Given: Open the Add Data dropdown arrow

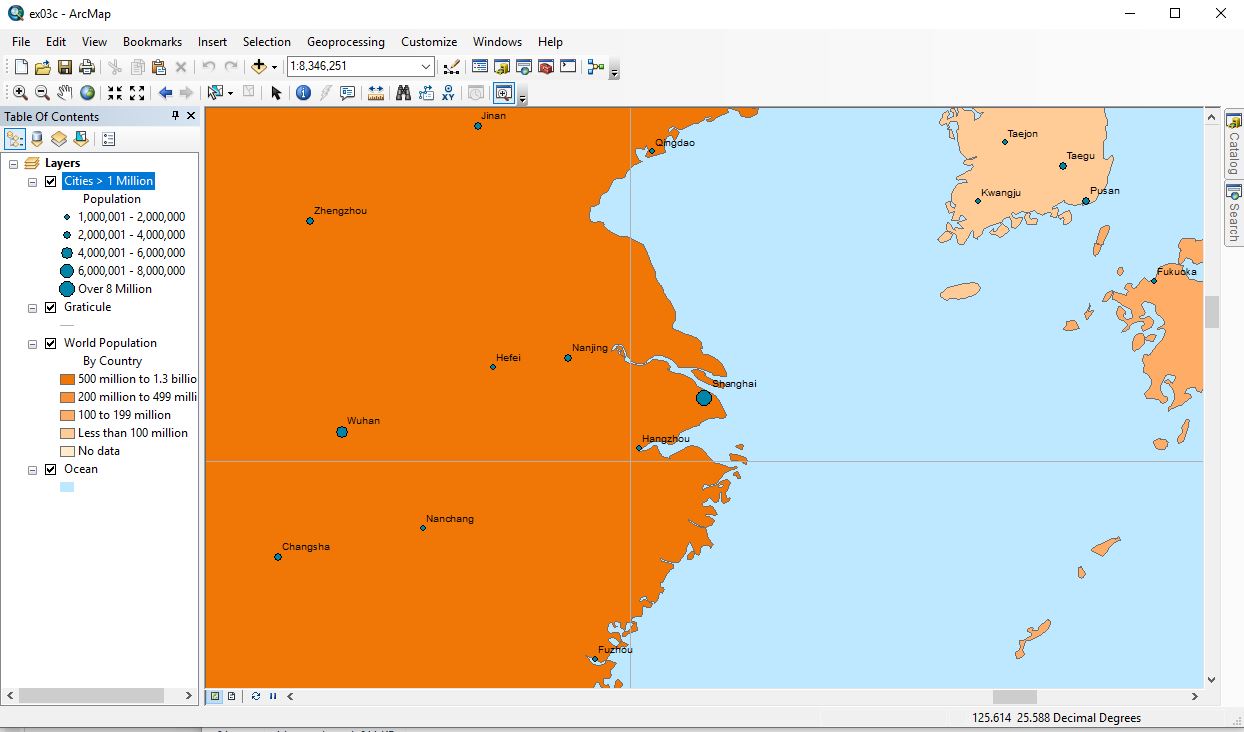Looking at the screenshot, I should coord(274,67).
